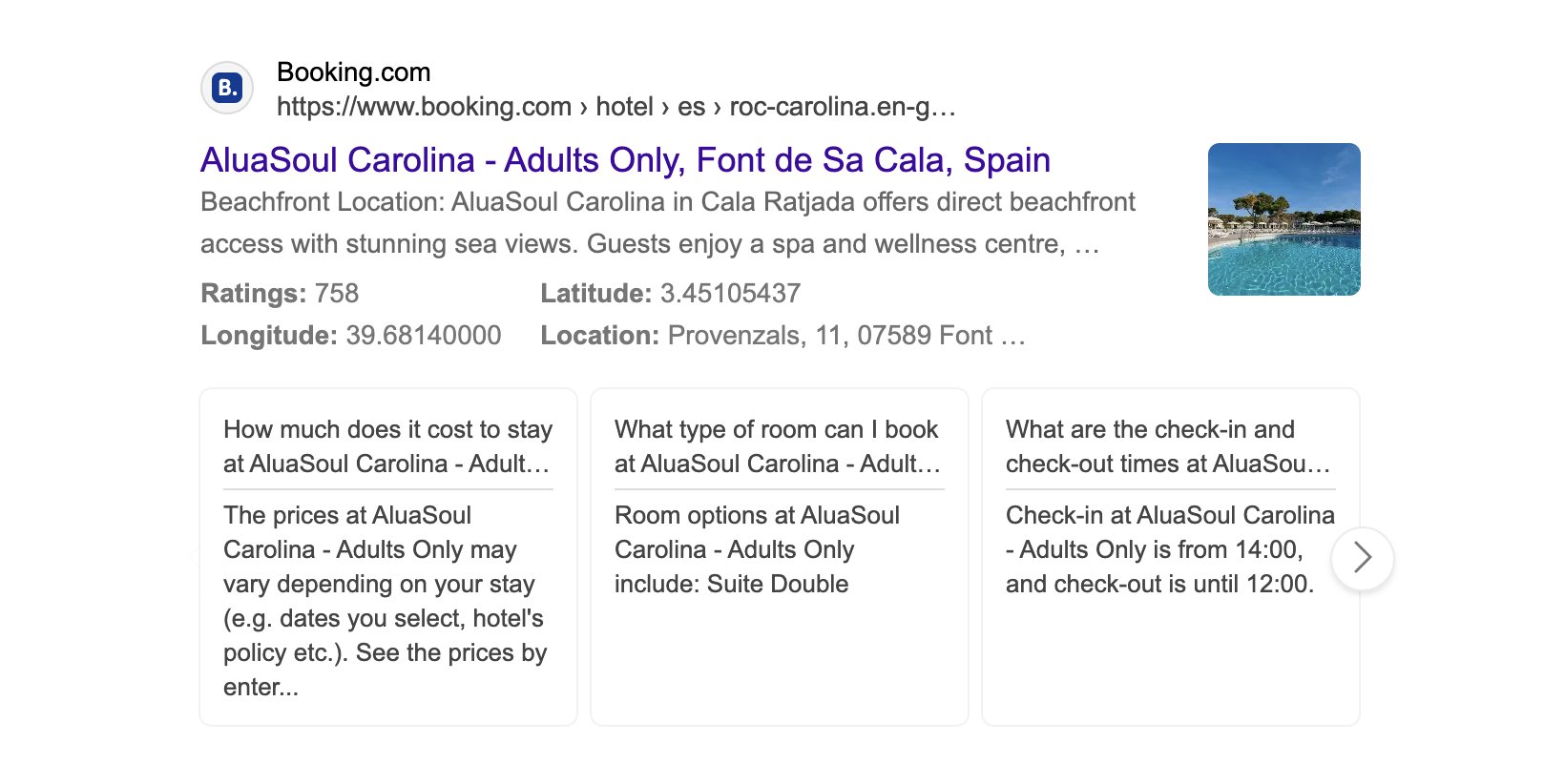Click the Booking.com favicon icon
Image resolution: width=1544 pixels, height=784 pixels.
(x=228, y=87)
